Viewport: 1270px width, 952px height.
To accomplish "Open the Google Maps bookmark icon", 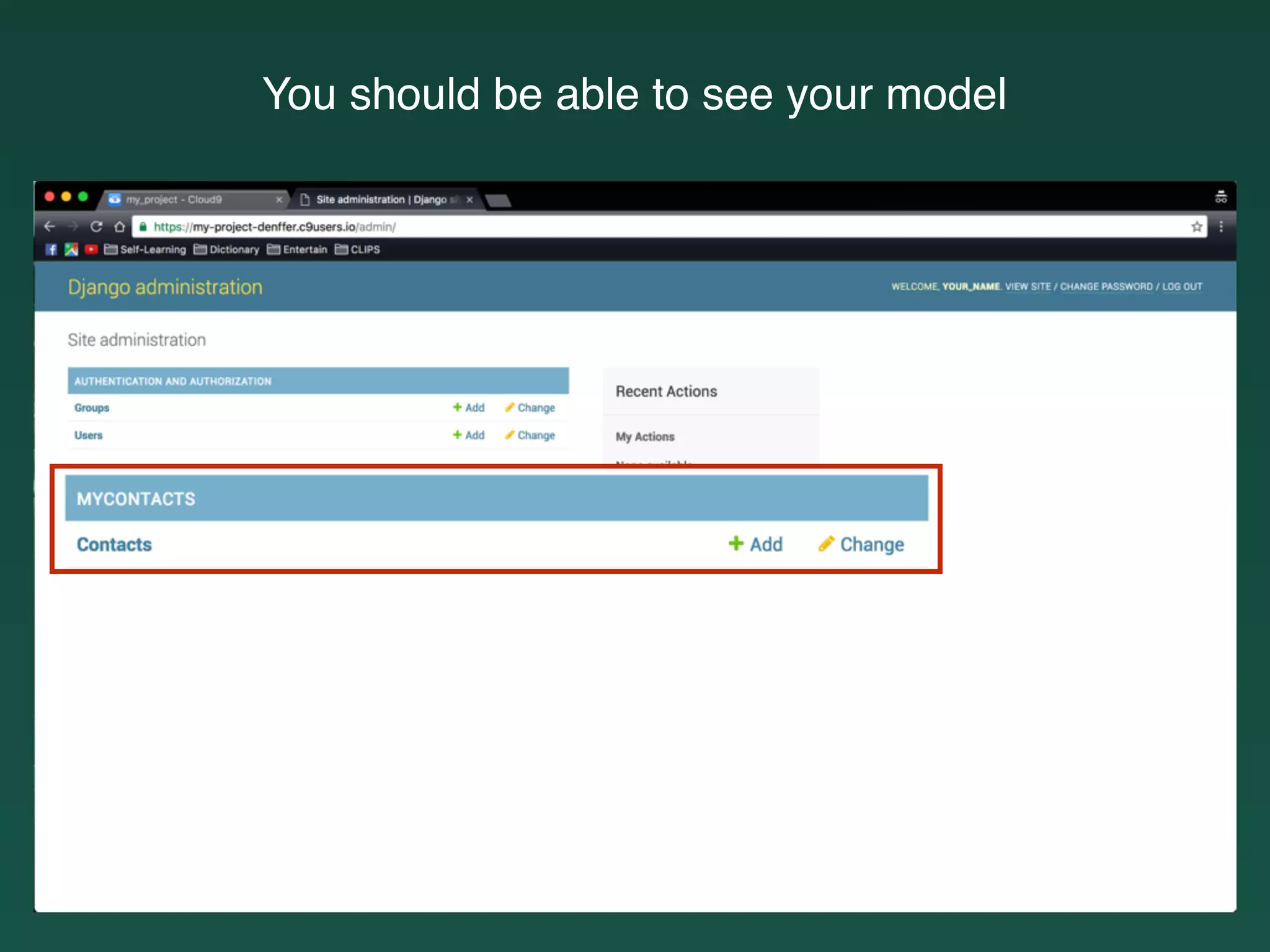I will coord(71,249).
